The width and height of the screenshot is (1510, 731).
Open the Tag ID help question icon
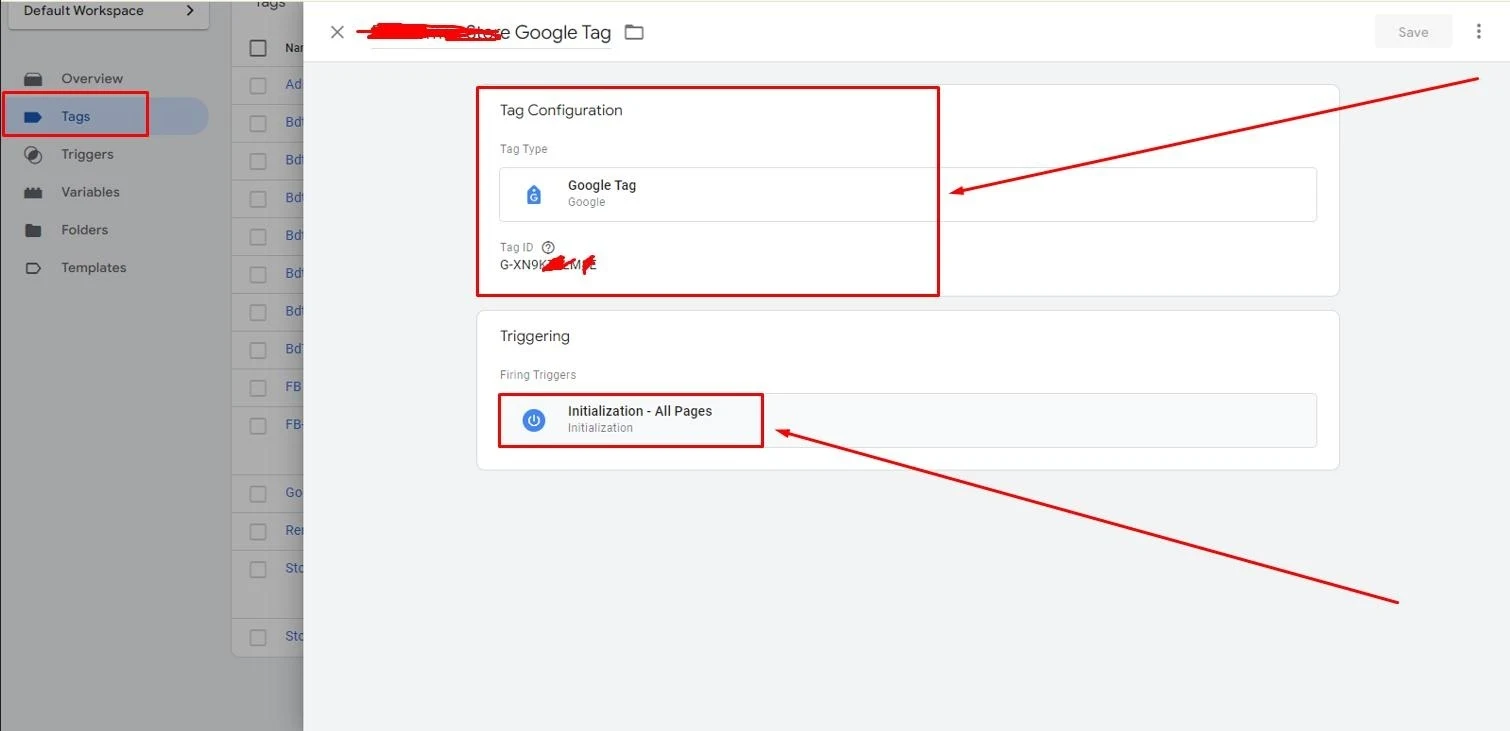548,247
